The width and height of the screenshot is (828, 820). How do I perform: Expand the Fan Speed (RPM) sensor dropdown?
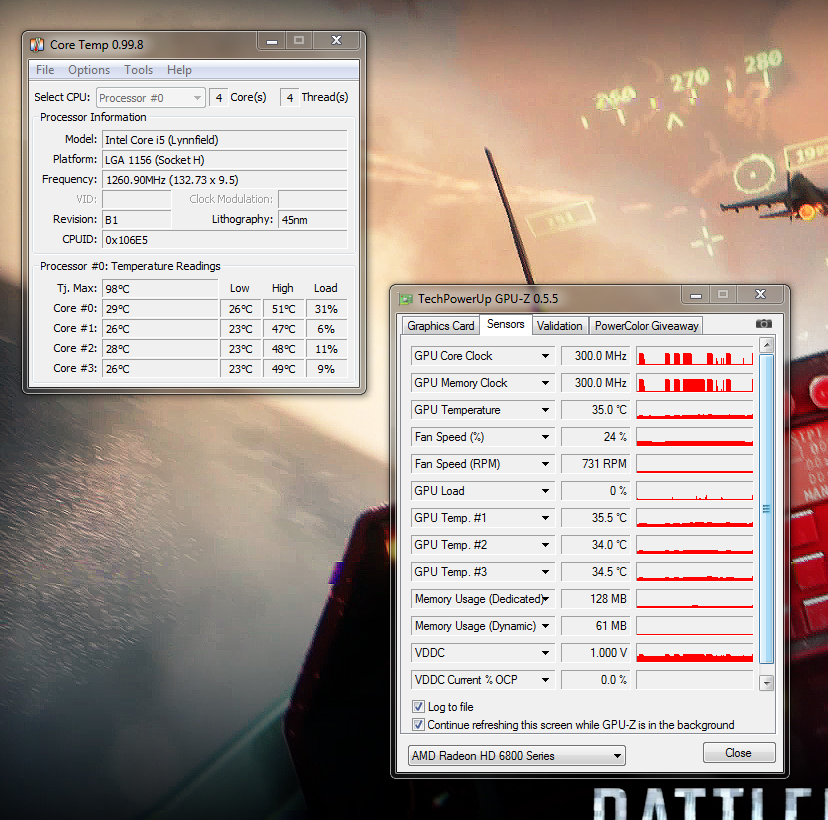(x=546, y=464)
